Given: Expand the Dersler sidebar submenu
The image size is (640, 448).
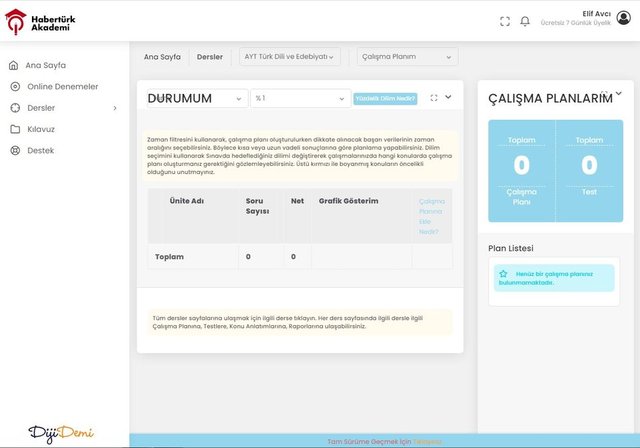Looking at the screenshot, I should [x=114, y=108].
